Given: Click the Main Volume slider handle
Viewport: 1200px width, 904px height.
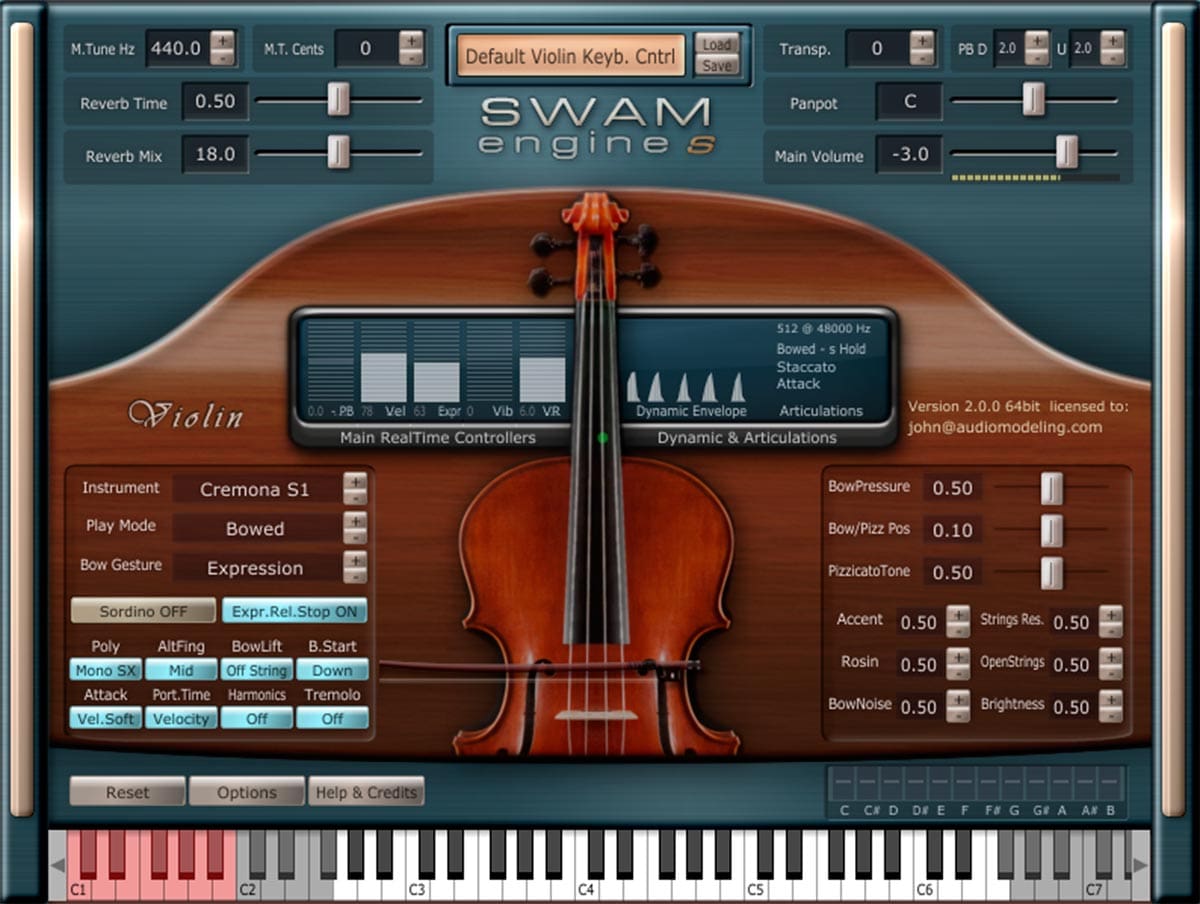Looking at the screenshot, I should click(1067, 153).
